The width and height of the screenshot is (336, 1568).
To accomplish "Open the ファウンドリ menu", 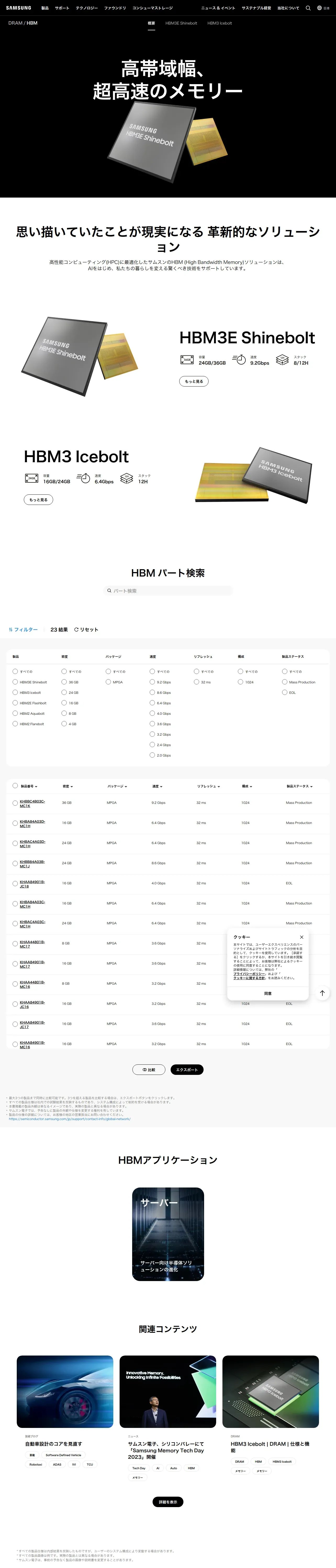I will (x=115, y=8).
